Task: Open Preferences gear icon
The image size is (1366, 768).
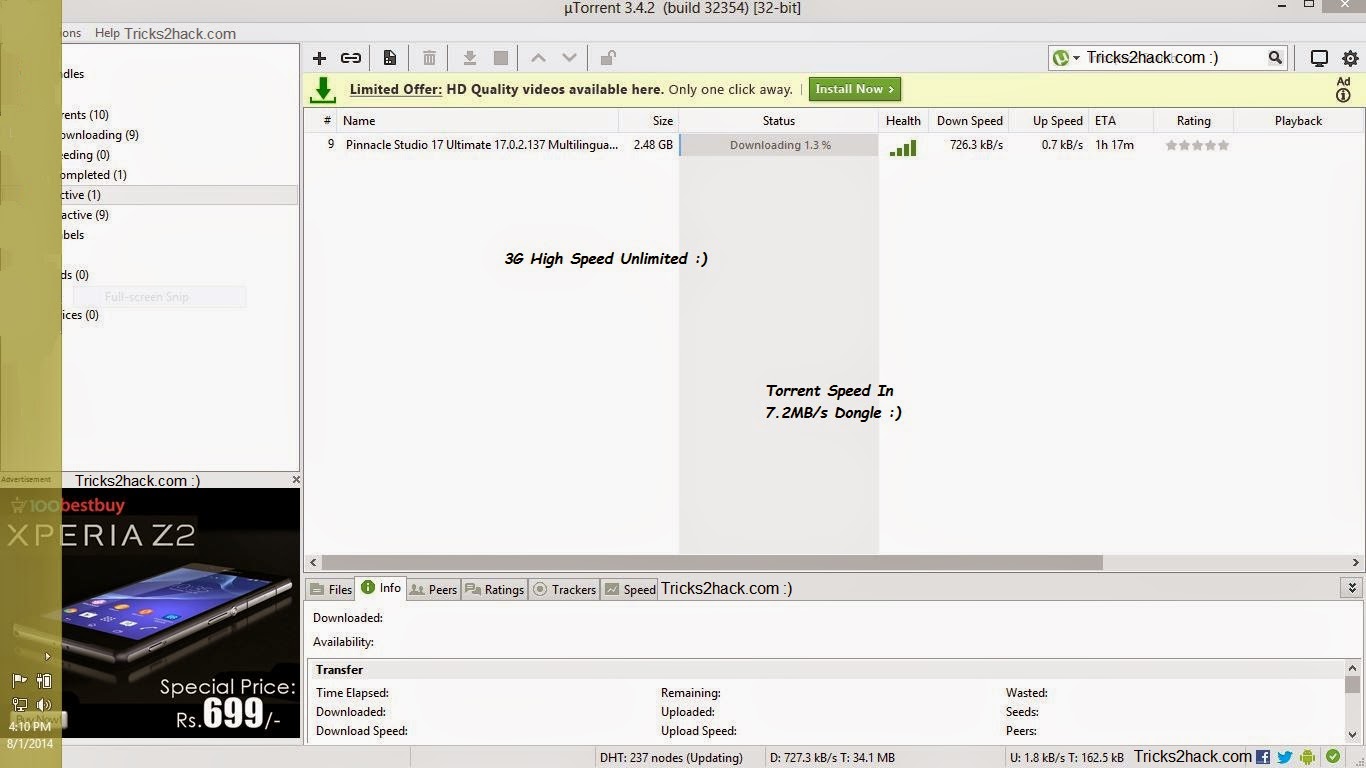Action: 1351,58
